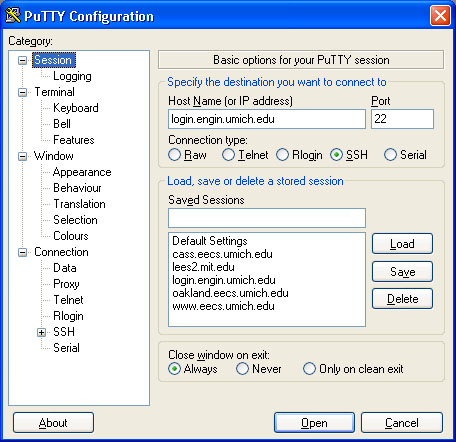The height and width of the screenshot is (442, 456).
Task: Select oakland.eecs.umich.edu saved session
Action: click(230, 293)
